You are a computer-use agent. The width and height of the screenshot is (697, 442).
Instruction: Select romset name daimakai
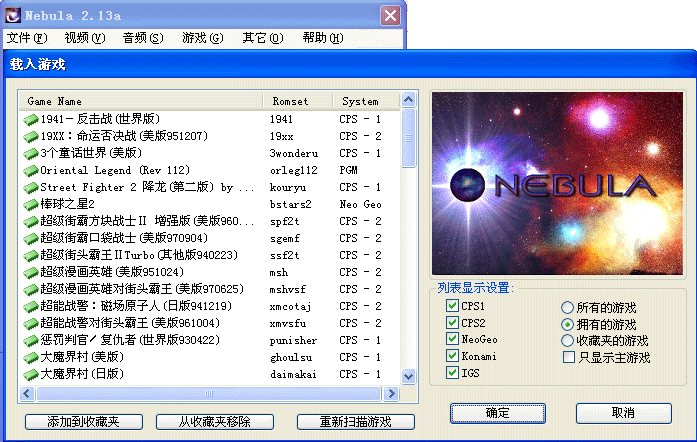[x=293, y=374]
